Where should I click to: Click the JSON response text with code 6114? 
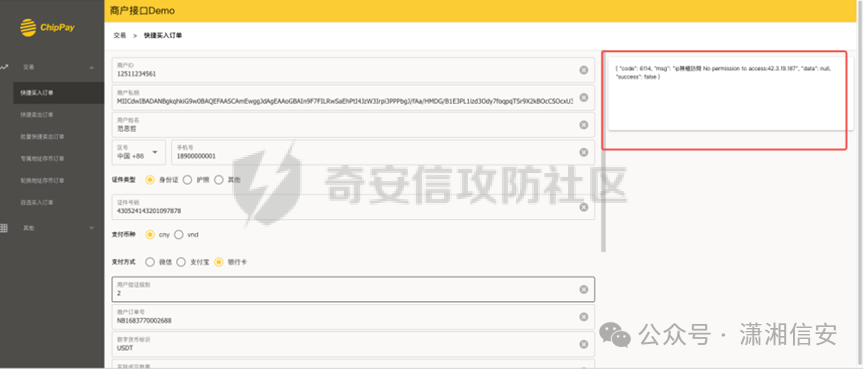click(723, 72)
